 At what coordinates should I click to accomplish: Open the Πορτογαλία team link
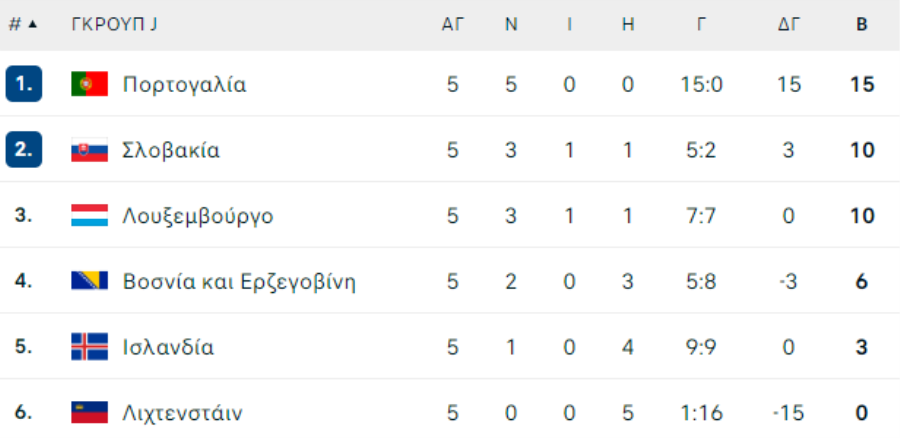click(x=184, y=84)
